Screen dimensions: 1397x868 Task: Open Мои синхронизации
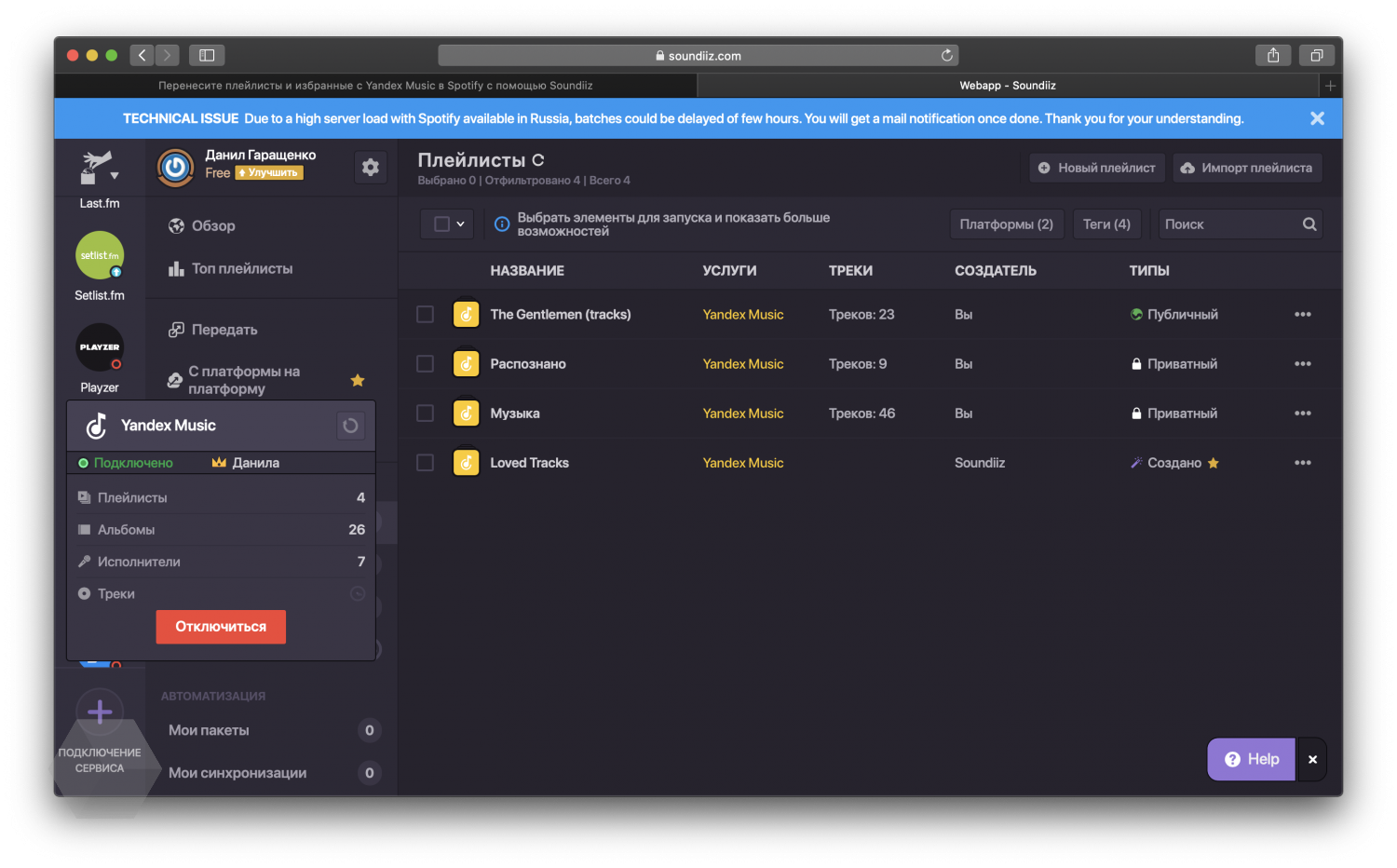[x=237, y=773]
